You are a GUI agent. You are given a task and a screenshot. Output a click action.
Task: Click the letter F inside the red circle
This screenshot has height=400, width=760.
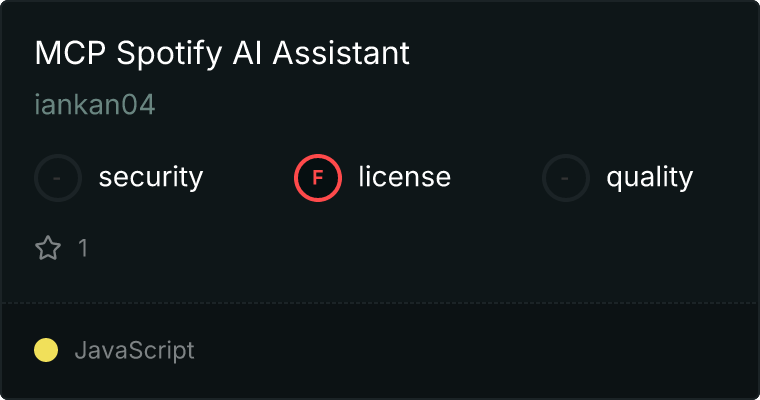[318, 178]
